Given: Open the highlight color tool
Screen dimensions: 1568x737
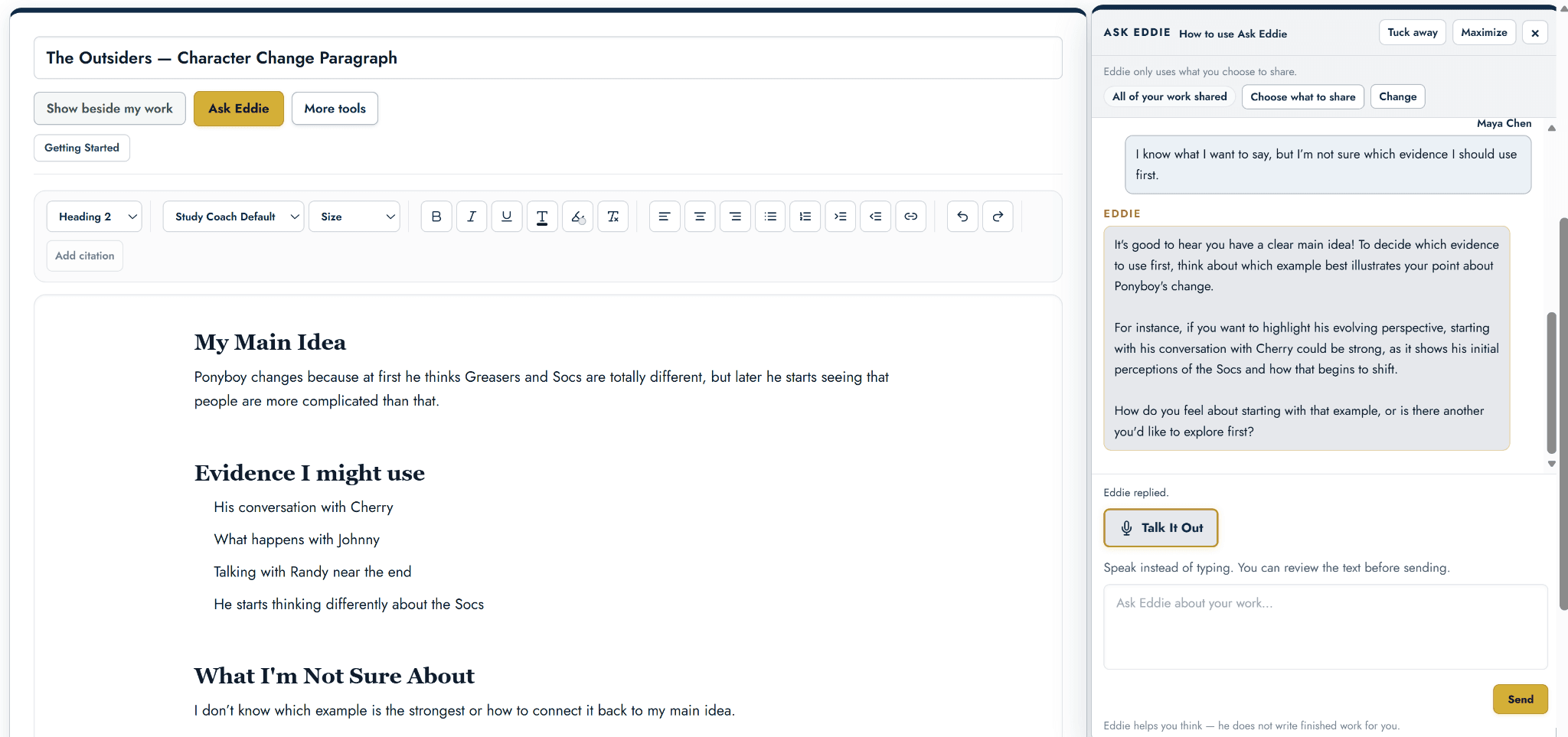Looking at the screenshot, I should (577, 217).
